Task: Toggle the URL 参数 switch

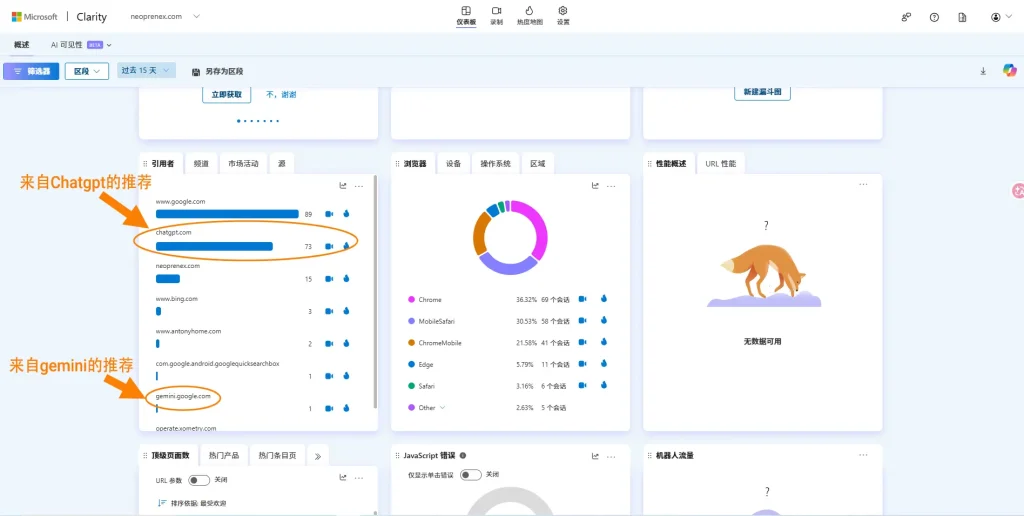Action: (199, 480)
